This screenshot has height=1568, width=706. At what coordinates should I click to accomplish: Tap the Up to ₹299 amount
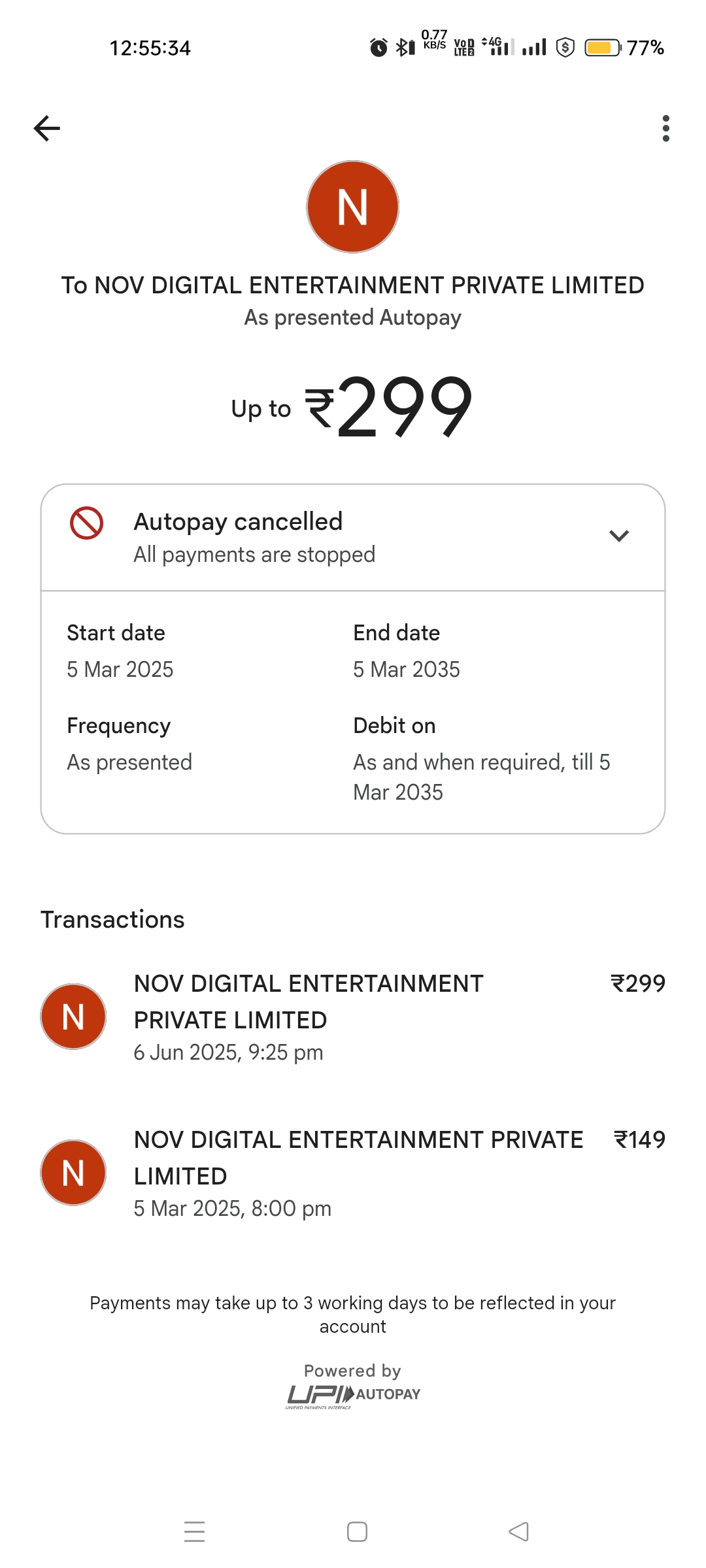[x=353, y=407]
